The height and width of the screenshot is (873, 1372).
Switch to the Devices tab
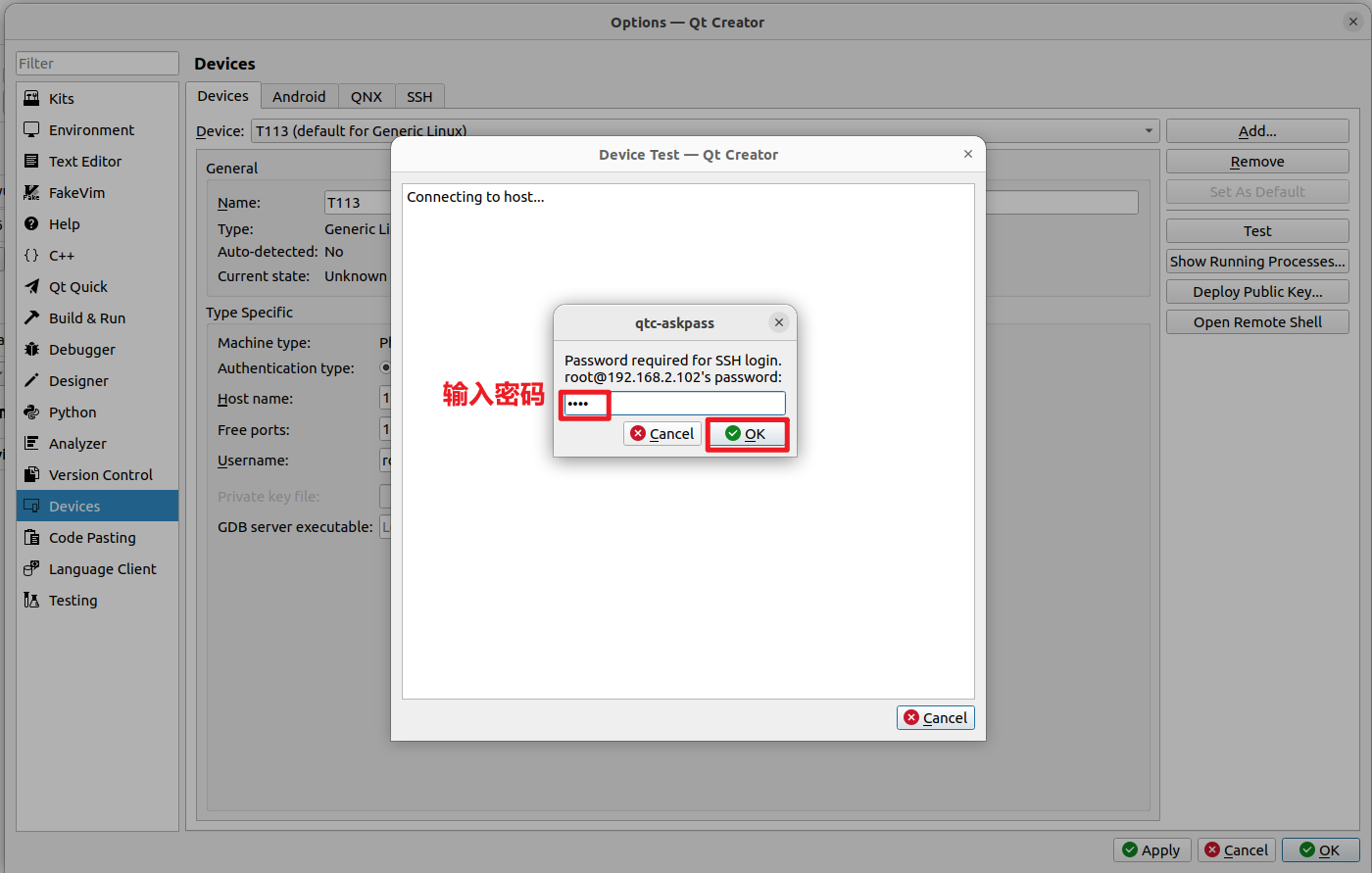(223, 96)
